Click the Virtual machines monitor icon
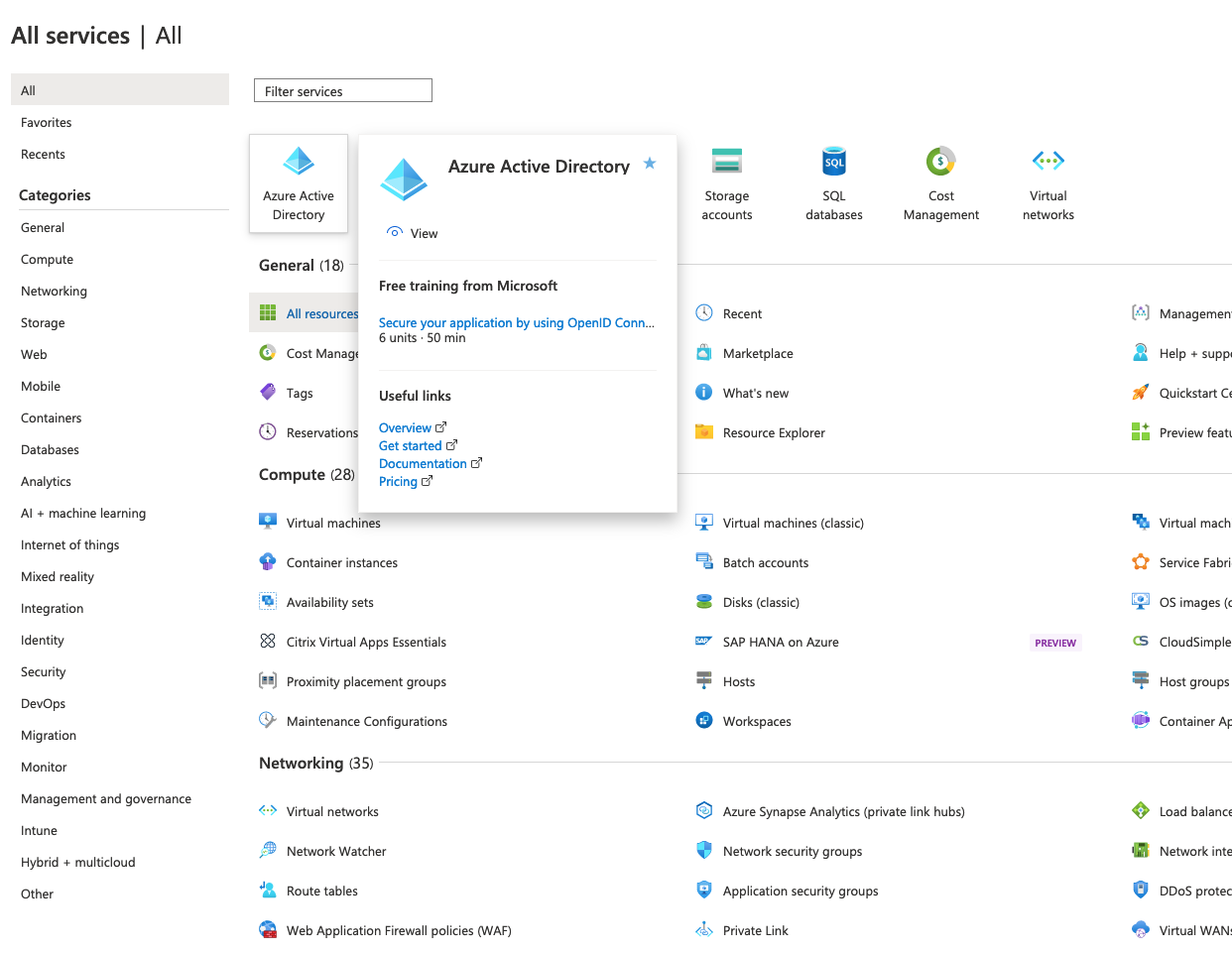The image size is (1232, 953). coord(268,522)
